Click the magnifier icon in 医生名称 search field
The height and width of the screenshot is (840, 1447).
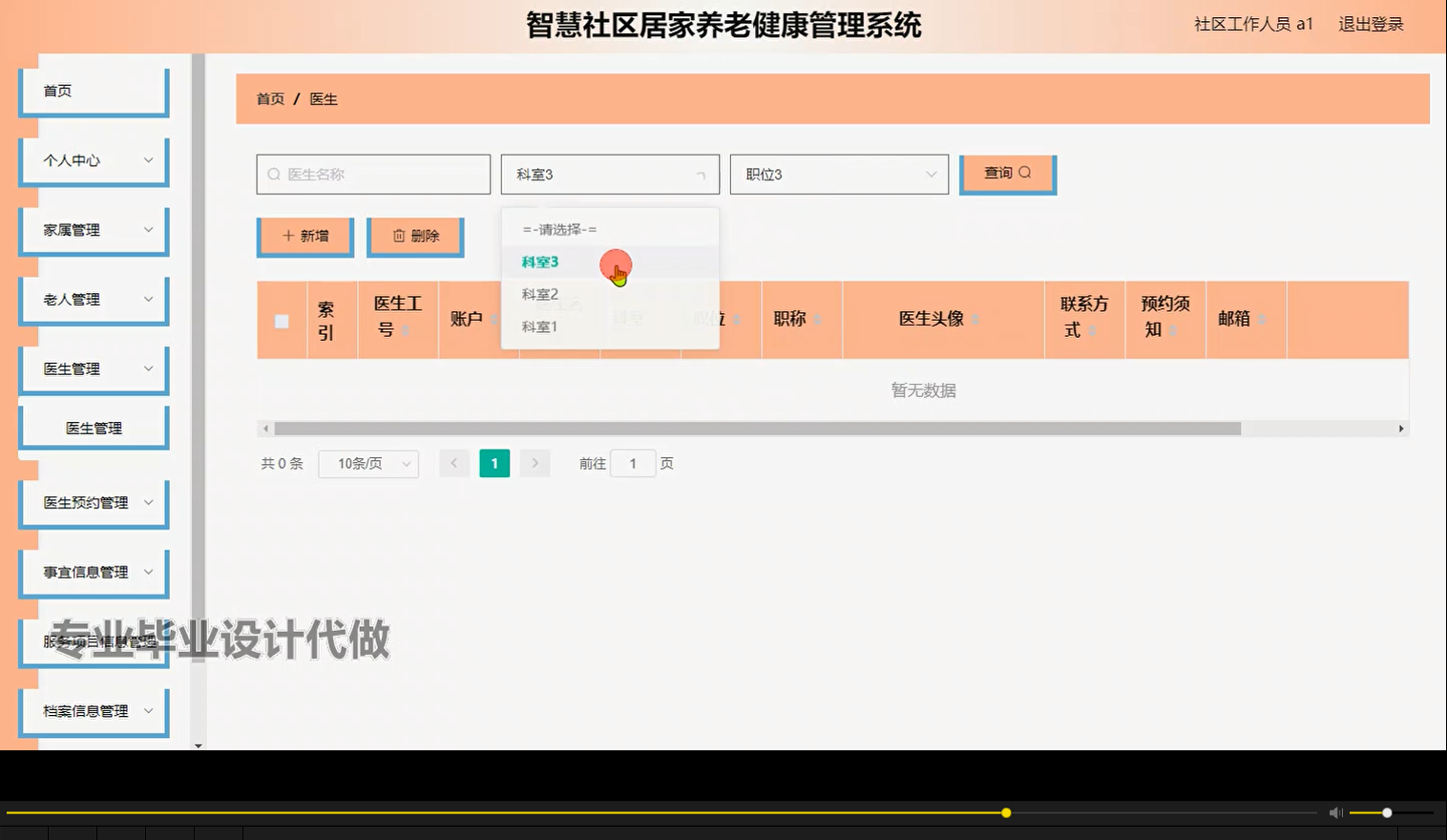pyautogui.click(x=273, y=174)
